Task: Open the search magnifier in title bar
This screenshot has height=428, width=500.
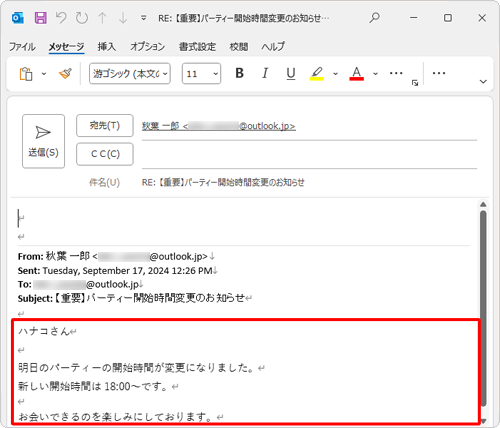Action: coord(374,18)
